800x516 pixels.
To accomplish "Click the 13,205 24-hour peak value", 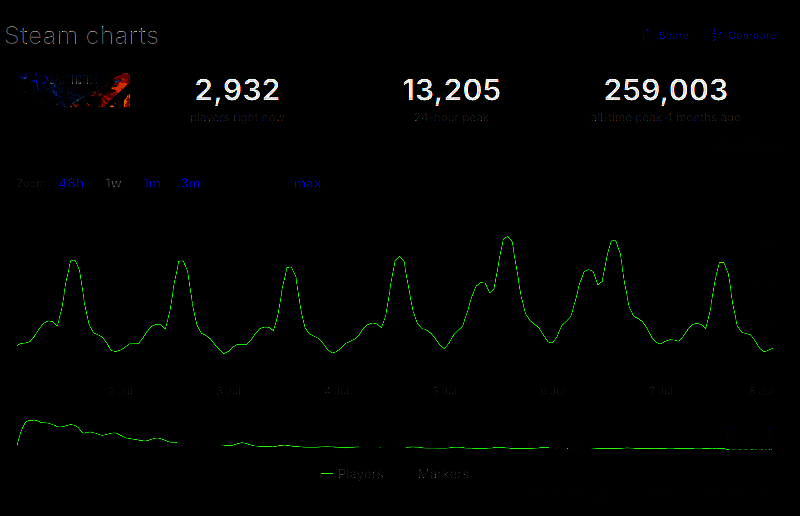I will coord(451,91).
